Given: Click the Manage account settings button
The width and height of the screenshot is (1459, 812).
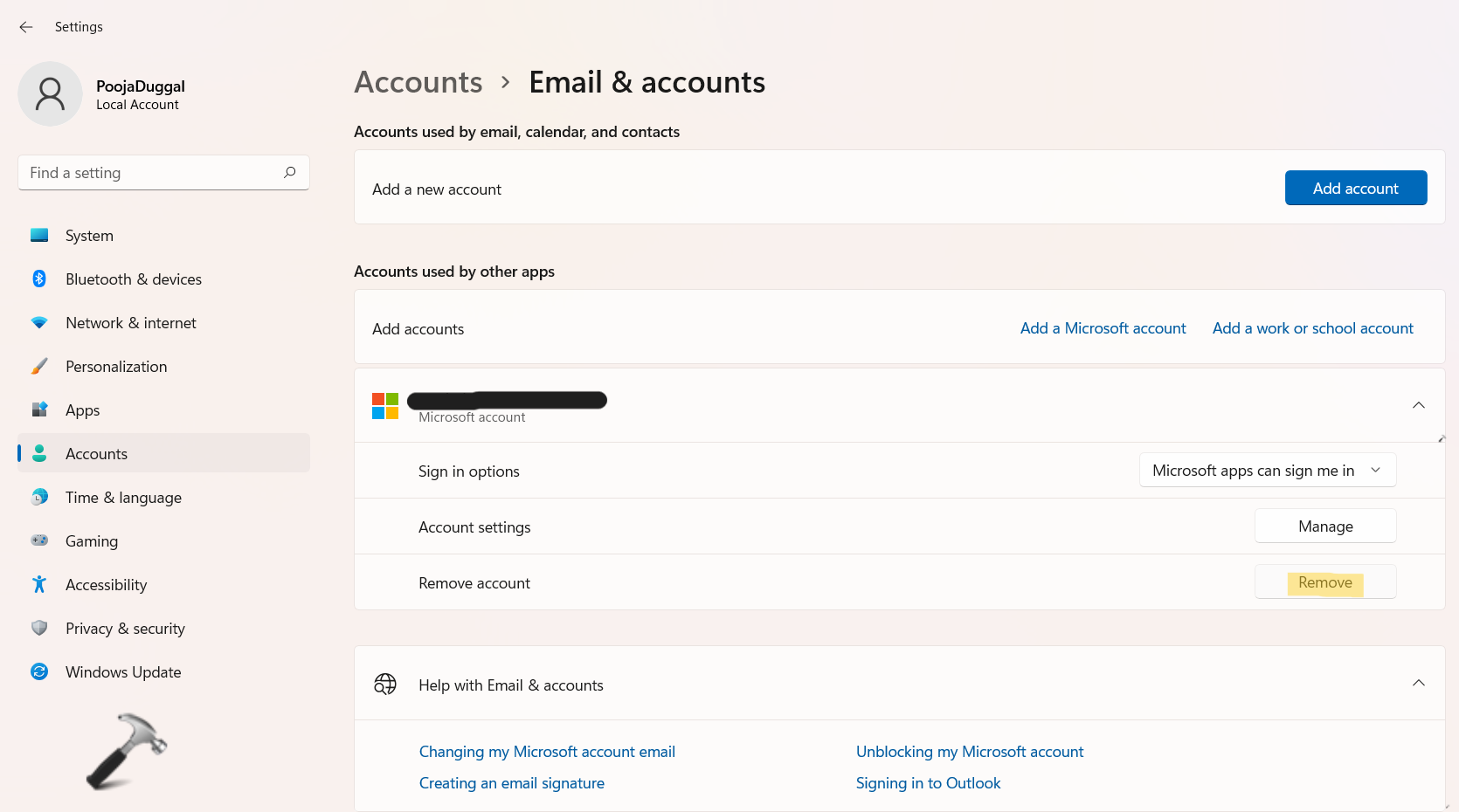Looking at the screenshot, I should click(1324, 526).
